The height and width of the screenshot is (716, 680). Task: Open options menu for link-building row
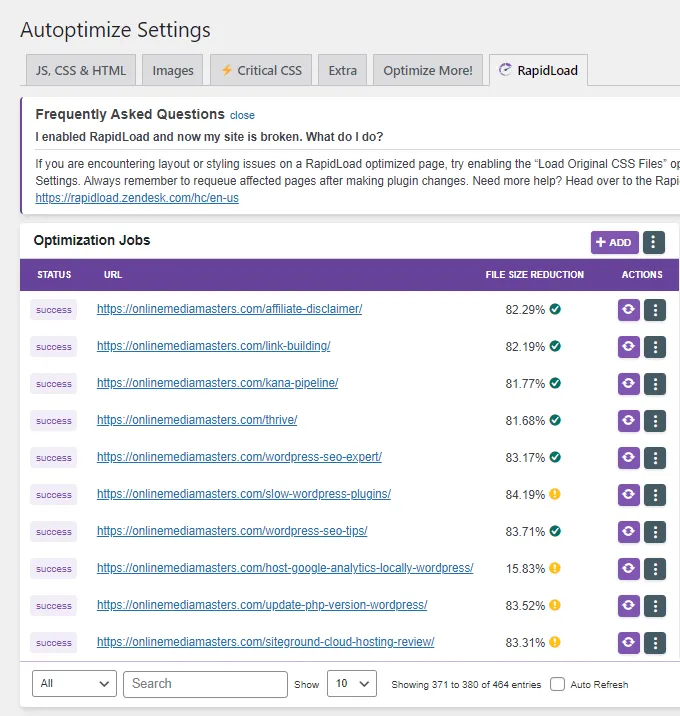[655, 347]
